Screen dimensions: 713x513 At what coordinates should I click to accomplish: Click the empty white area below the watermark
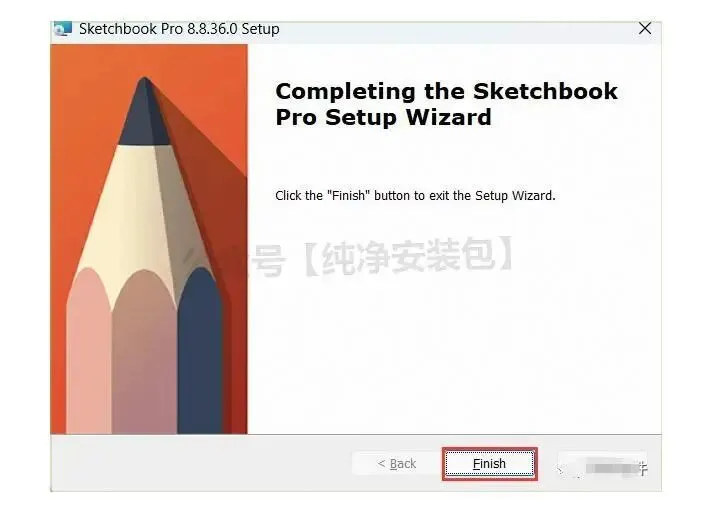(455, 355)
